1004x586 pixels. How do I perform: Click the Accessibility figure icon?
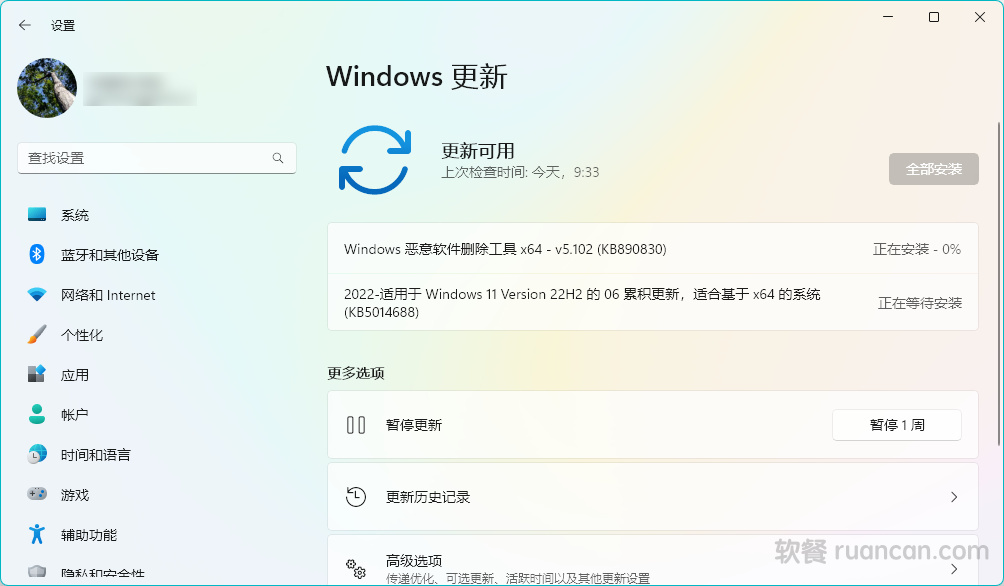point(37,534)
